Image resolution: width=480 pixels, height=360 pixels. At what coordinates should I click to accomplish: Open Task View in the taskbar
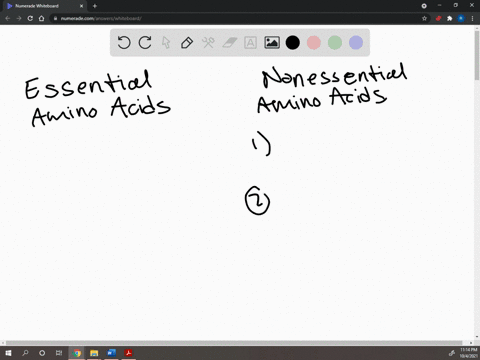[59, 353]
